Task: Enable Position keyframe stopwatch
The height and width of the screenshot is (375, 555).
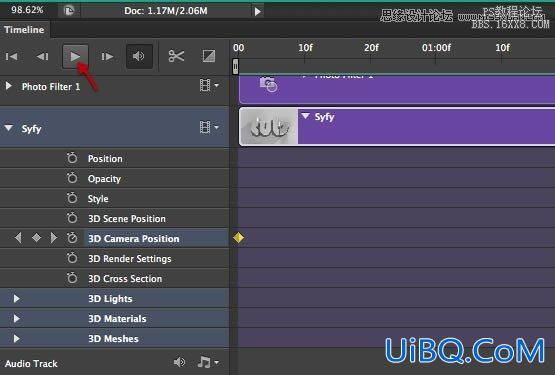Action: [72, 158]
